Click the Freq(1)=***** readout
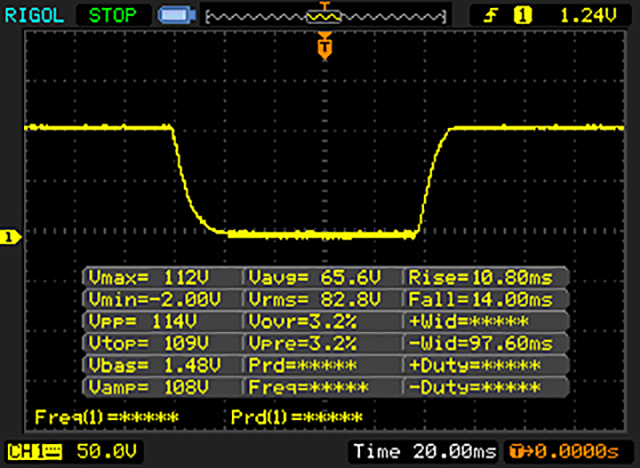Viewport: 640px width, 468px height. pos(107,417)
